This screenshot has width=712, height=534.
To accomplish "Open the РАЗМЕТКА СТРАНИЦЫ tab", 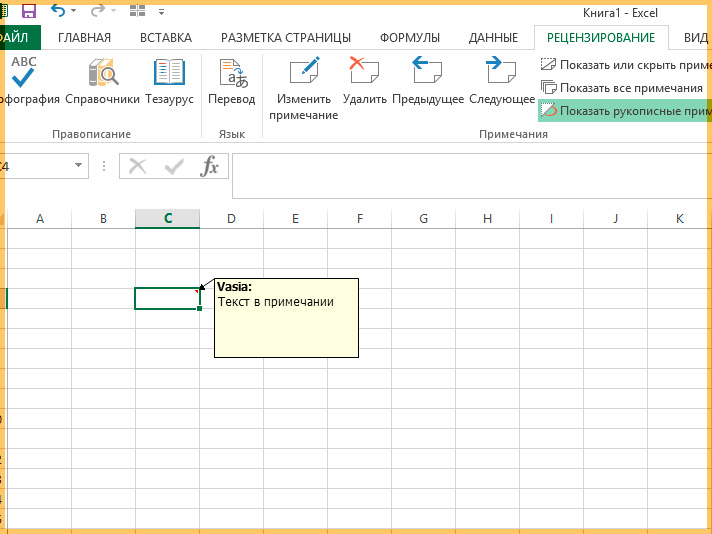I will pyautogui.click(x=286, y=38).
